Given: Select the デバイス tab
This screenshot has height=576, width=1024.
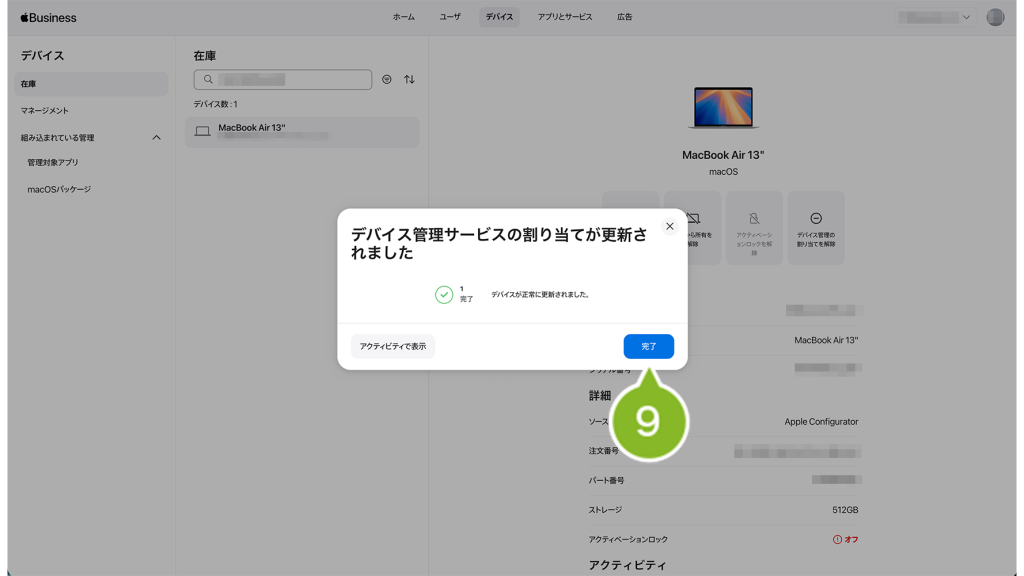Looking at the screenshot, I should point(499,17).
